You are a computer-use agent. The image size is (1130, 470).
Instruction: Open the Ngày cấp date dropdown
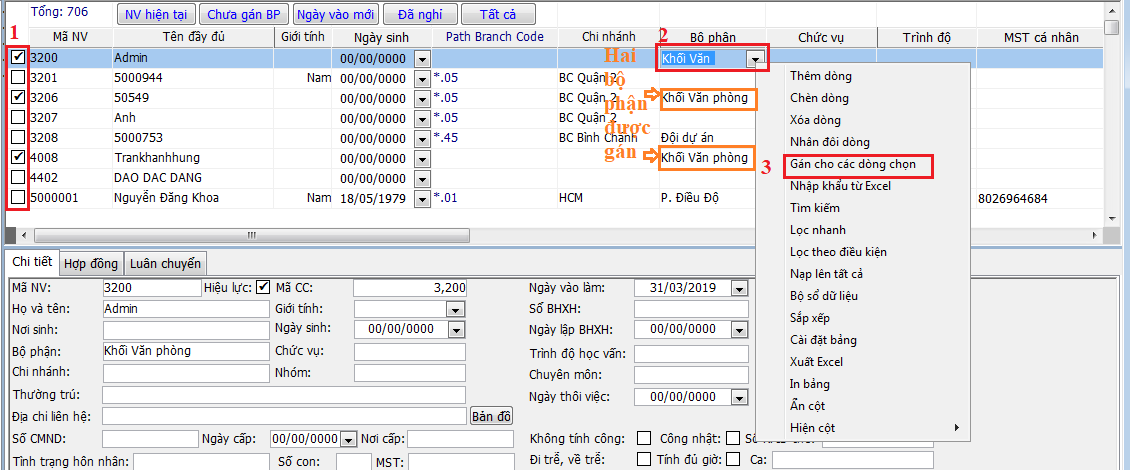pyautogui.click(x=349, y=439)
